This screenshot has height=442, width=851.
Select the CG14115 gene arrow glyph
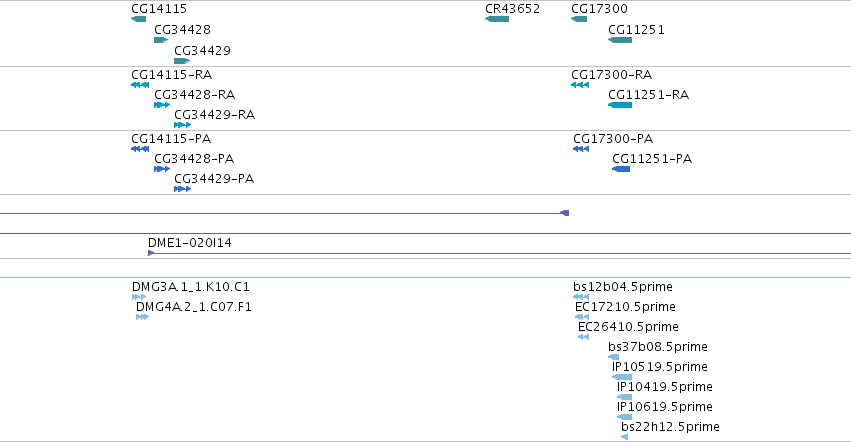(x=138, y=19)
